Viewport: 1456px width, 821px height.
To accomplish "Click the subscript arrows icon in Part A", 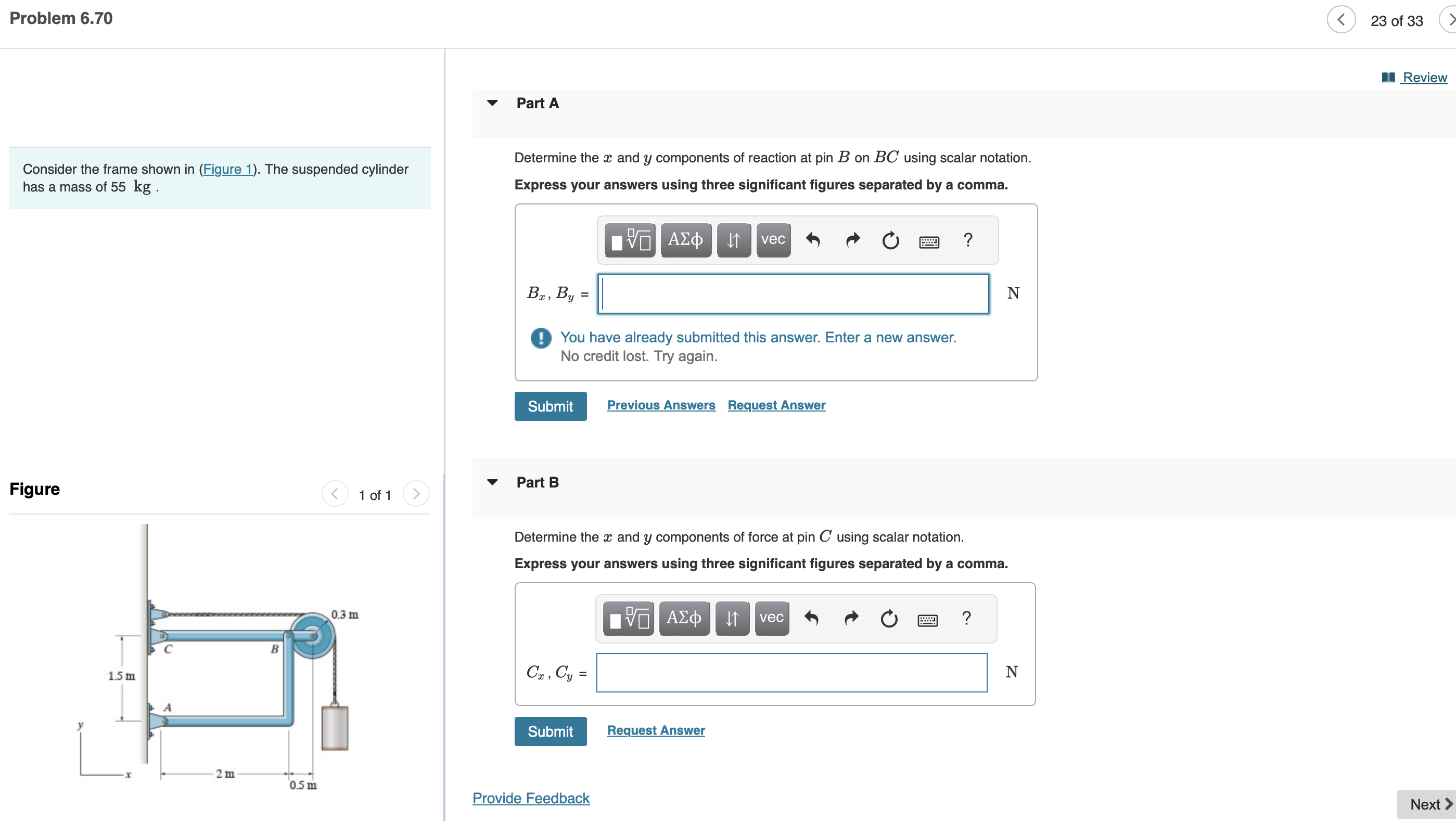I will (x=733, y=240).
